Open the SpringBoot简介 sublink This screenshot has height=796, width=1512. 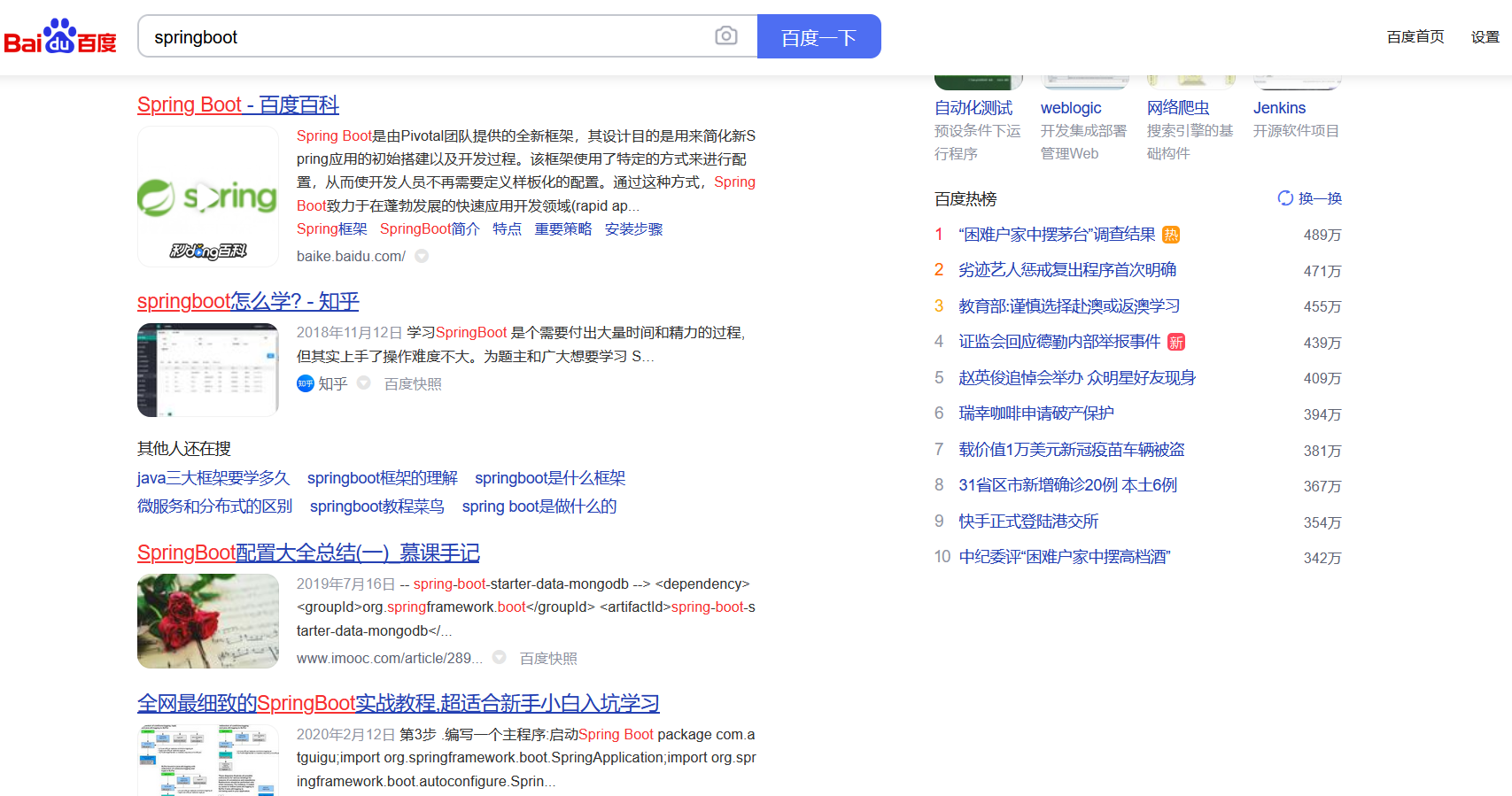coord(430,228)
